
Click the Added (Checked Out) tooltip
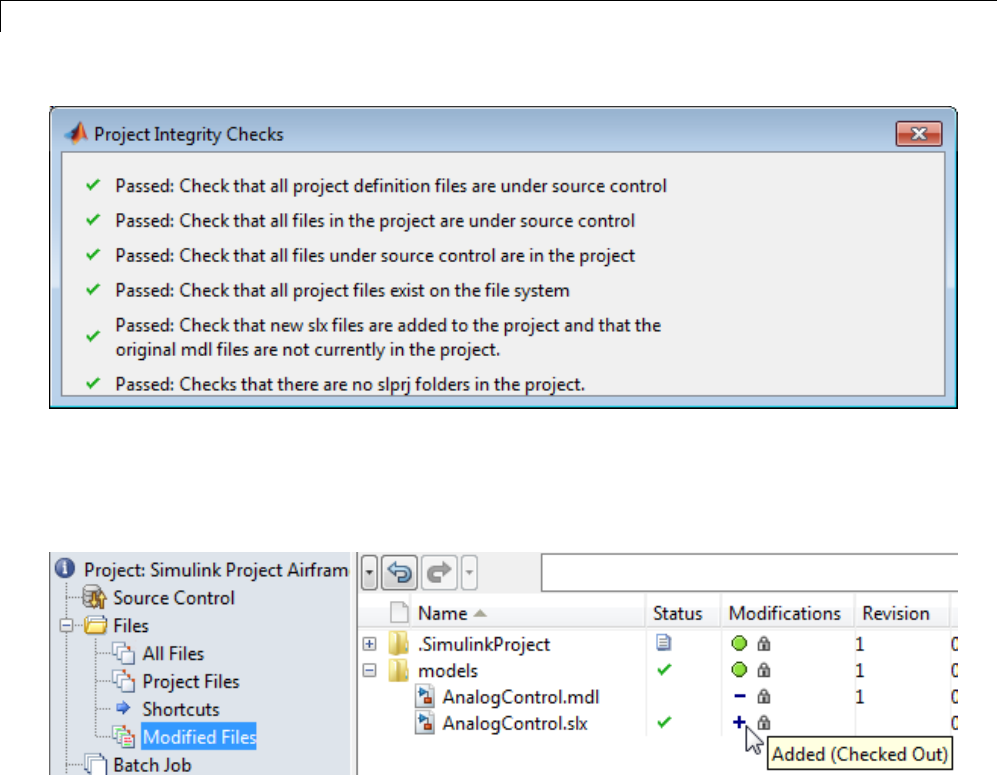(860, 754)
